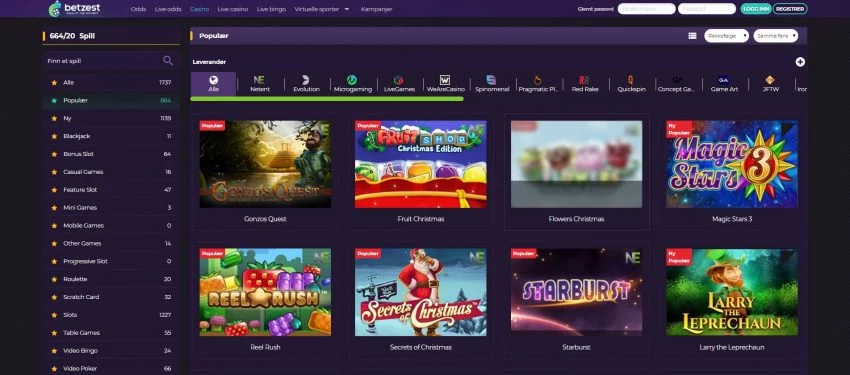The image size is (850, 375).
Task: Click the star beside Roulette
Action: click(x=54, y=279)
